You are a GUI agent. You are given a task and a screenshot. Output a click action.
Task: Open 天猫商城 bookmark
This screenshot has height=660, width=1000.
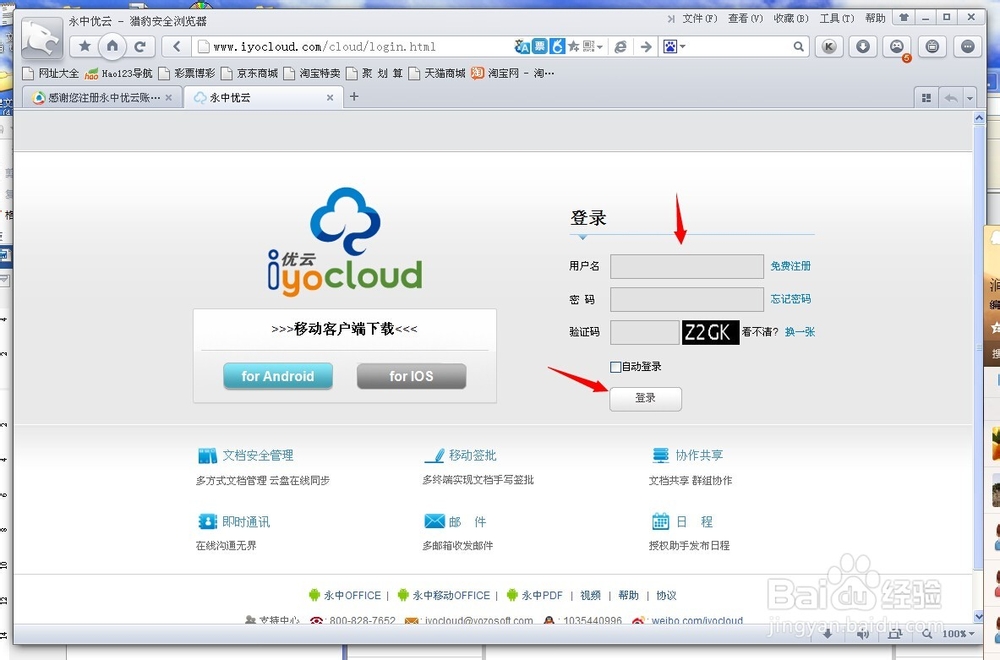tap(437, 73)
